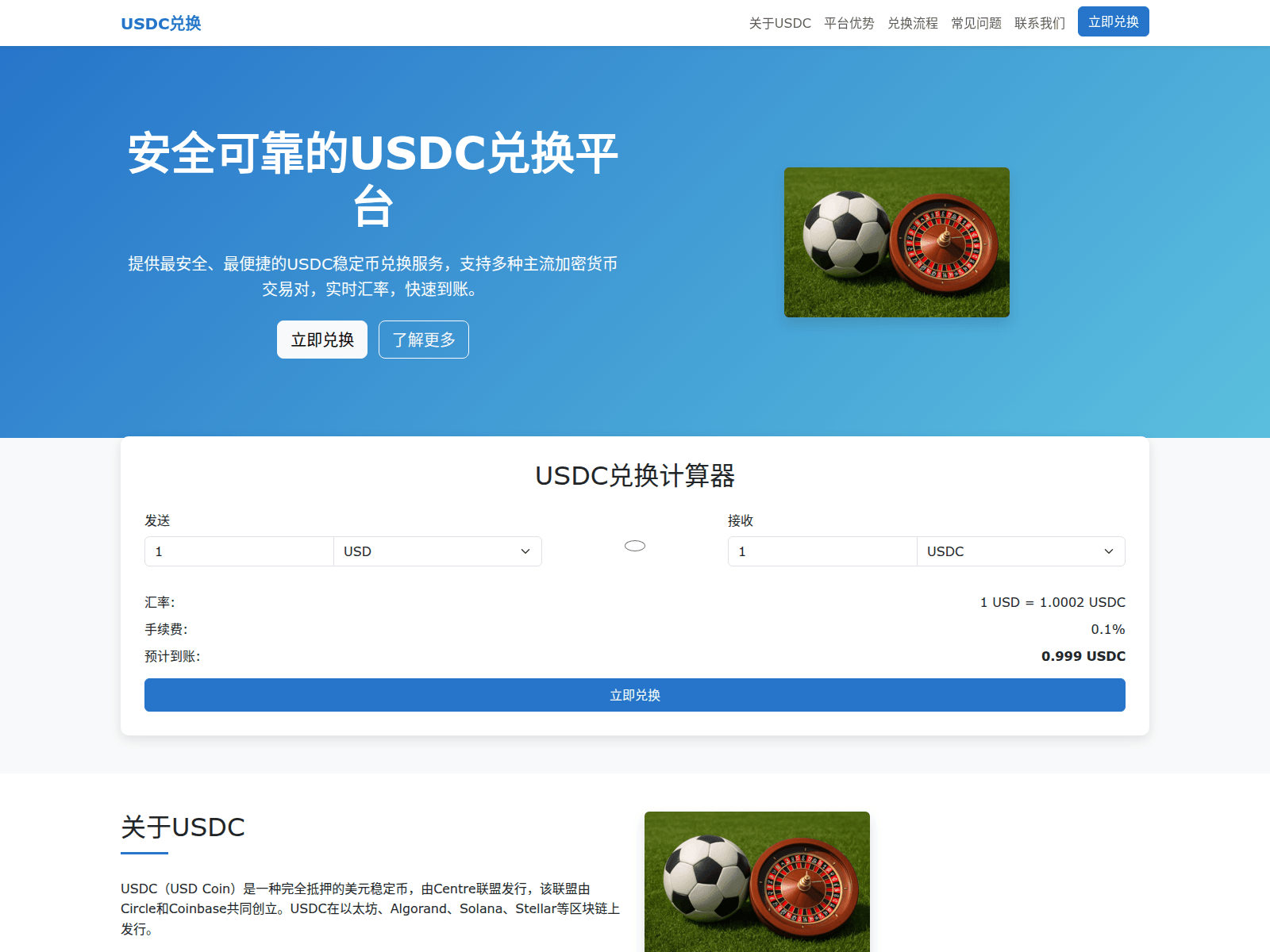Click the '接收' label
This screenshot has height=952, width=1270.
click(741, 520)
